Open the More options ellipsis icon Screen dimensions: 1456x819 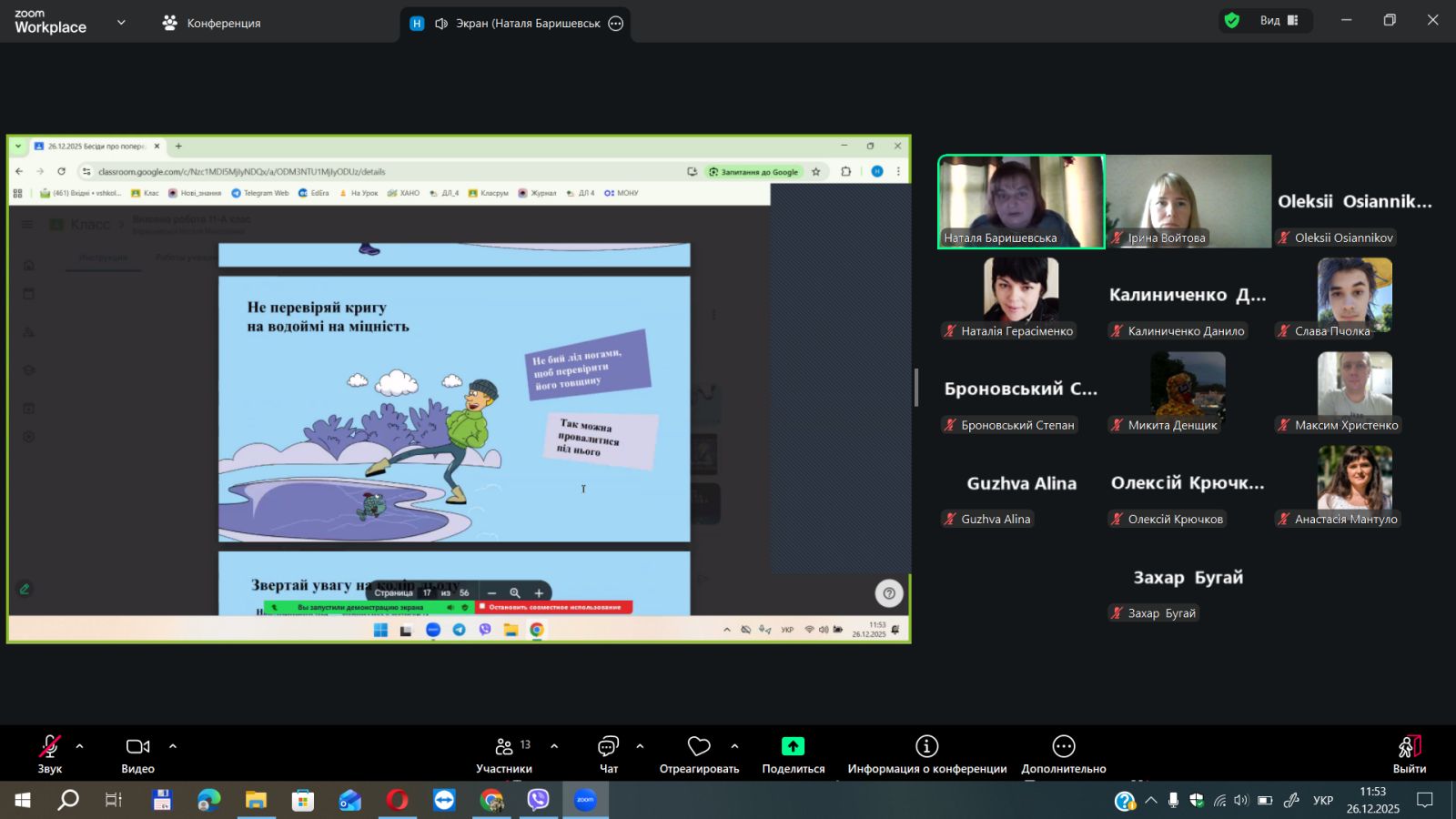(x=1063, y=746)
